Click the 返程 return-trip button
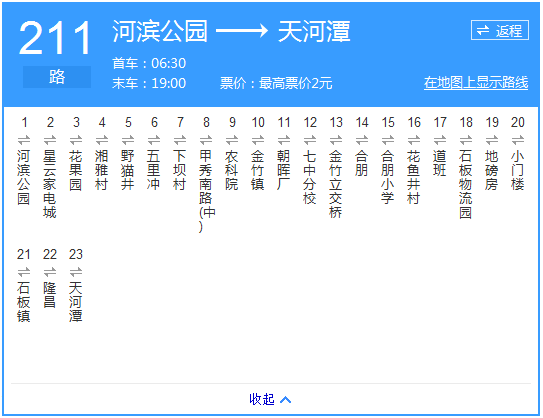Viewport: 543px width, 418px height. click(x=500, y=30)
